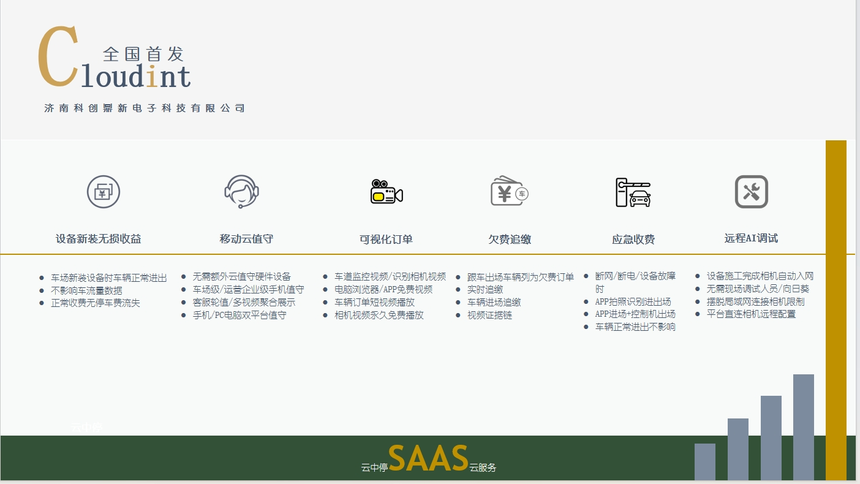Click the Cloudint logo
This screenshot has height=484, width=860.
pos(114,58)
